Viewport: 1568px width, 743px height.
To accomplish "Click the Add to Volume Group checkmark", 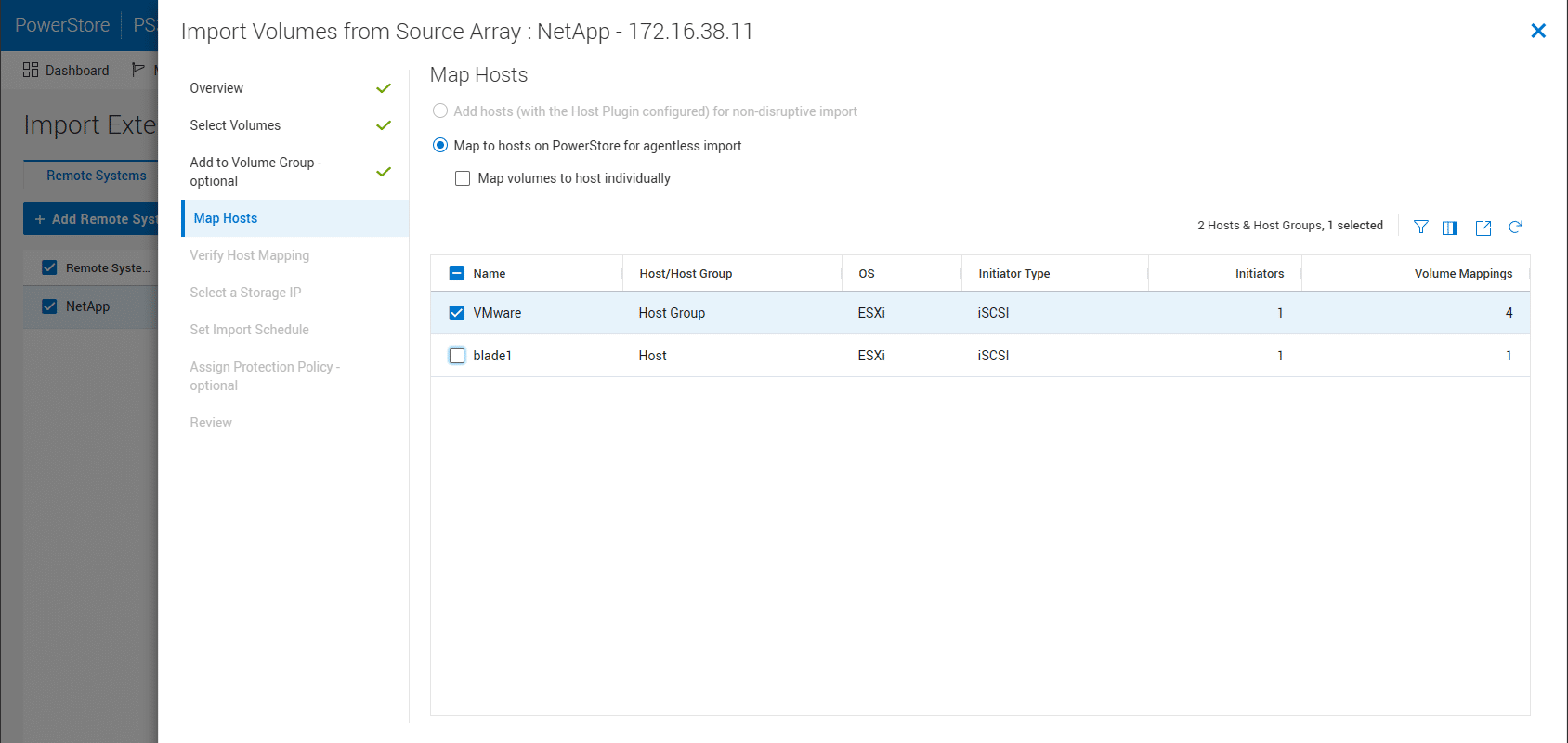I will coord(384,172).
